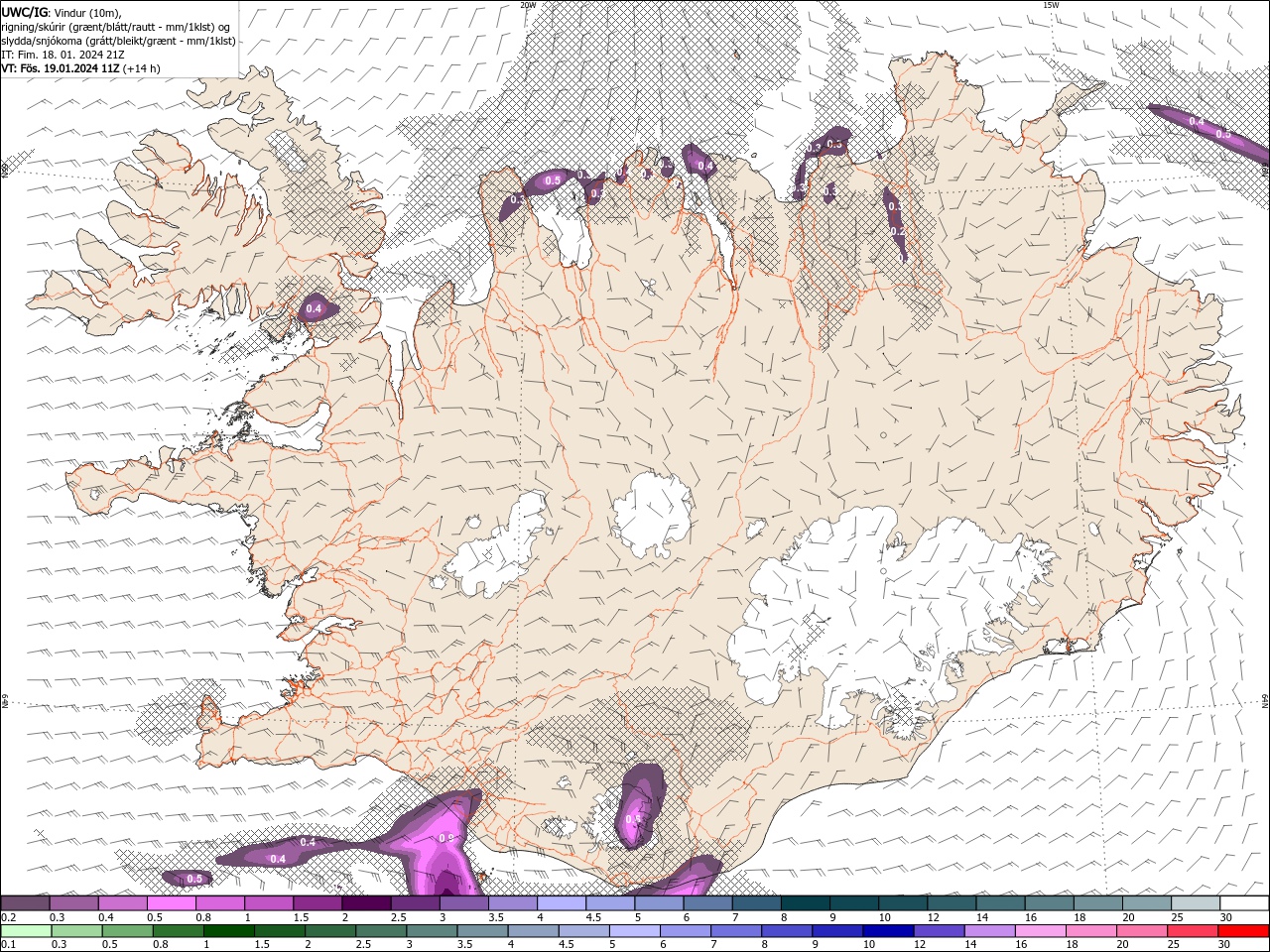This screenshot has height=952, width=1270.
Task: Click the '20W' longitude label
Action: click(529, 5)
